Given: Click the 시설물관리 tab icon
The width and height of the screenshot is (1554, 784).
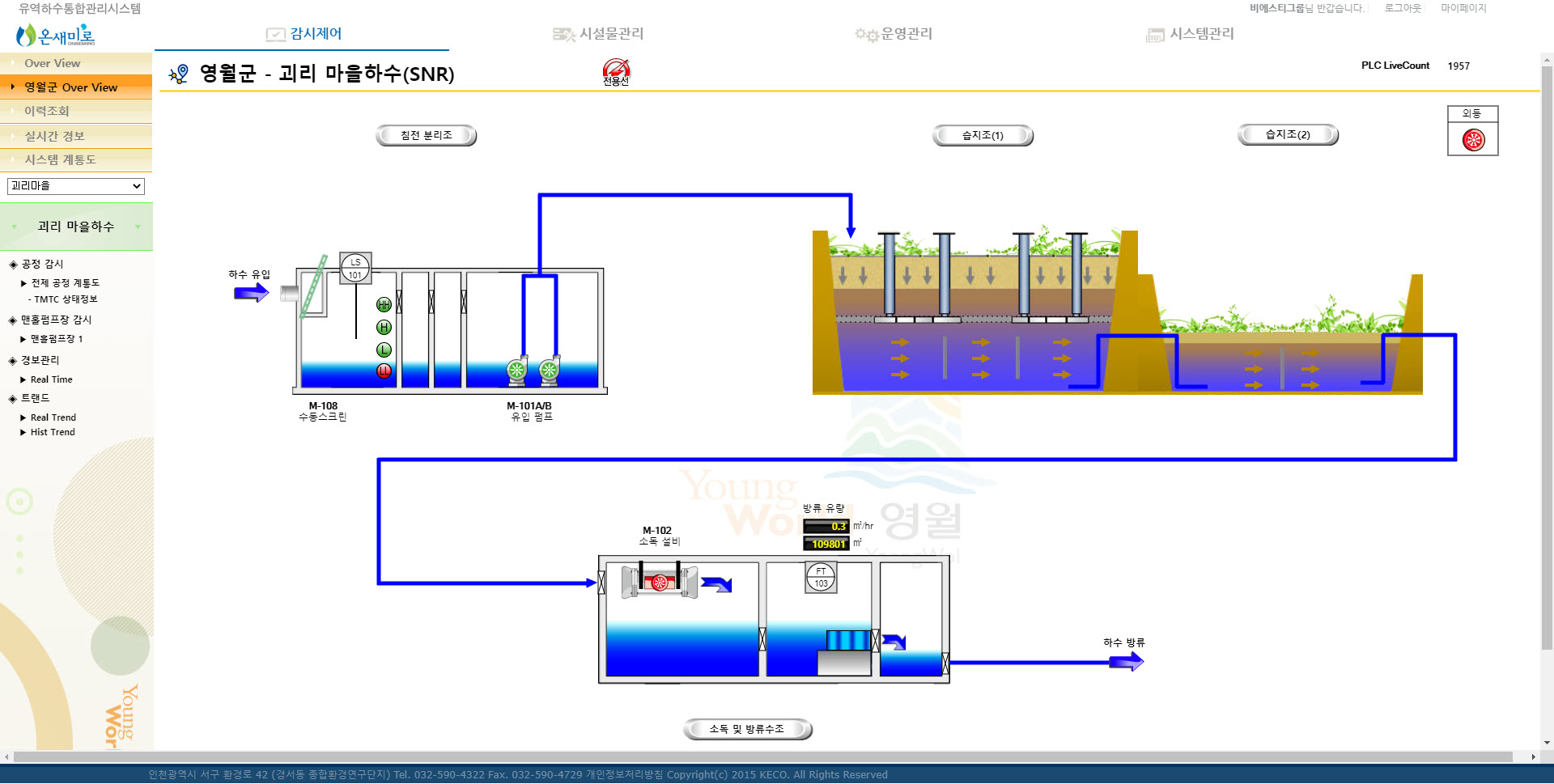Looking at the screenshot, I should pyautogui.click(x=563, y=34).
